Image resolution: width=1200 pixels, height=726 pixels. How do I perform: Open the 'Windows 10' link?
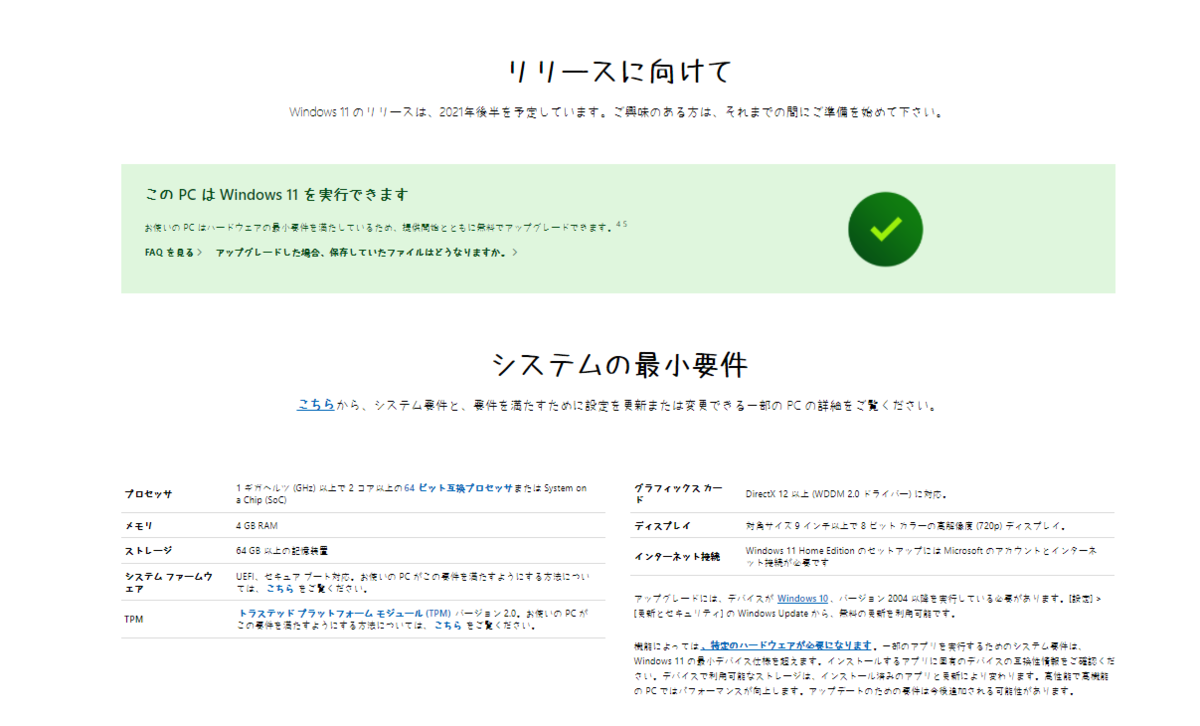803,598
